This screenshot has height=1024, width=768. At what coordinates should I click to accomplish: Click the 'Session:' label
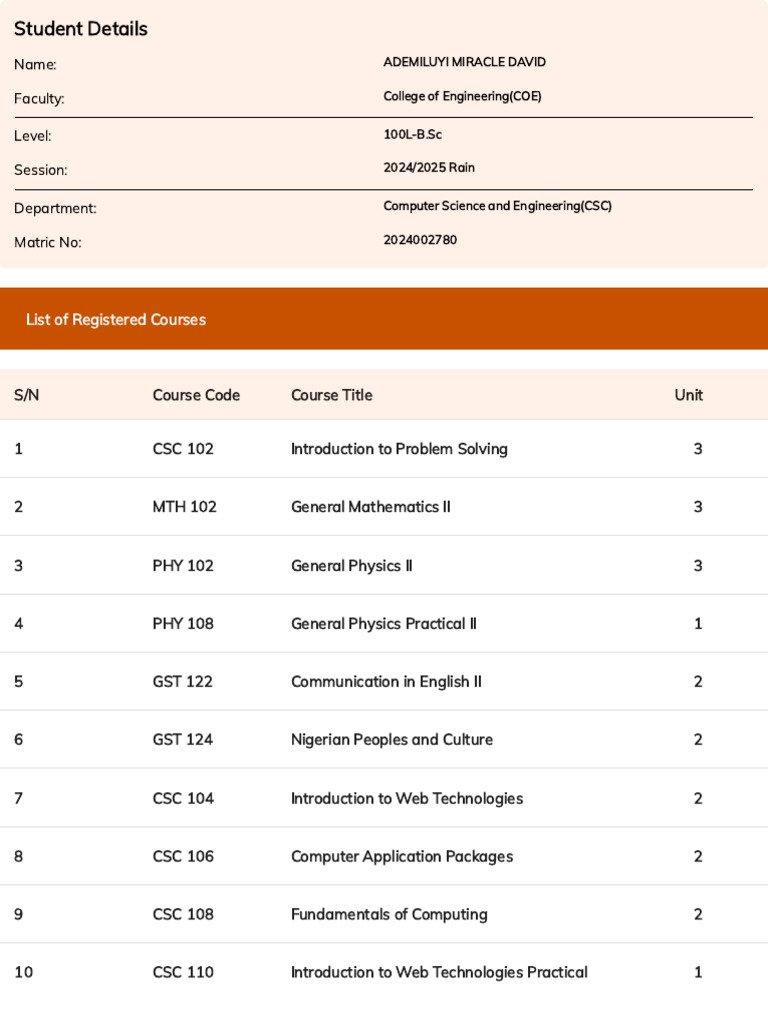pyautogui.click(x=40, y=170)
